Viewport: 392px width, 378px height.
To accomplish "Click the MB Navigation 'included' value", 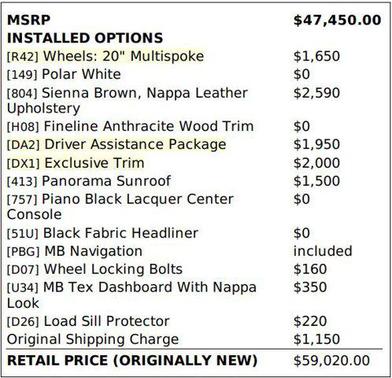I will coord(322,251).
